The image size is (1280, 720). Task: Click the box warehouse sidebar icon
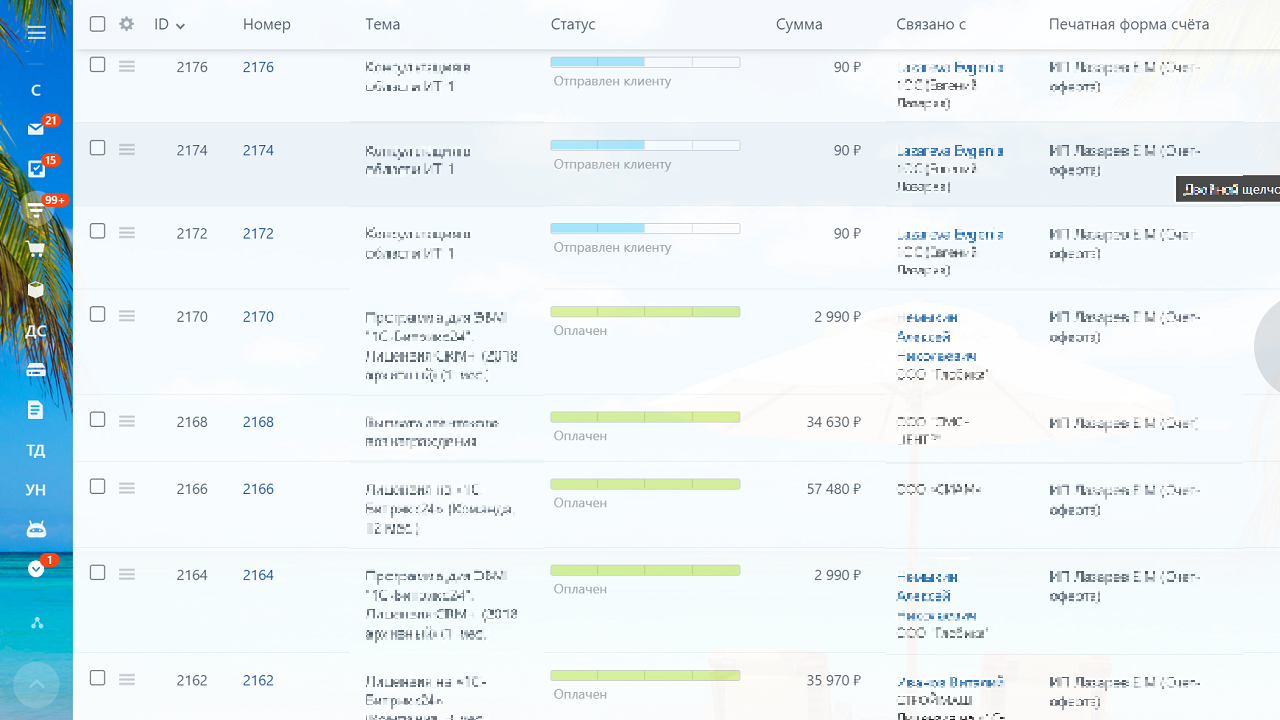pos(36,290)
